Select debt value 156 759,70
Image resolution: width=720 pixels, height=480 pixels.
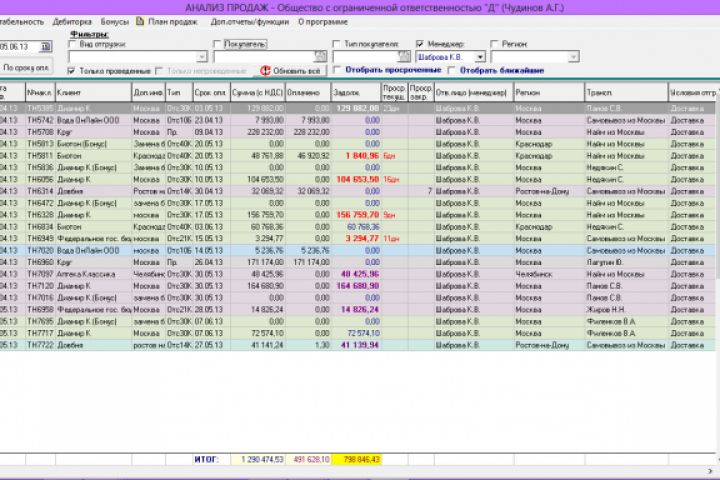click(358, 215)
